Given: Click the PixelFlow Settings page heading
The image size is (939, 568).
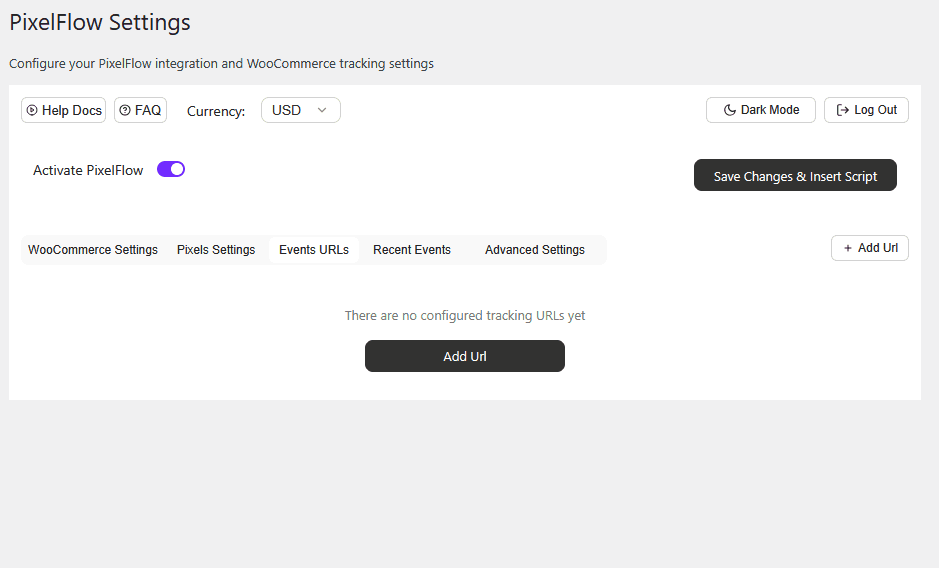Looking at the screenshot, I should [100, 22].
